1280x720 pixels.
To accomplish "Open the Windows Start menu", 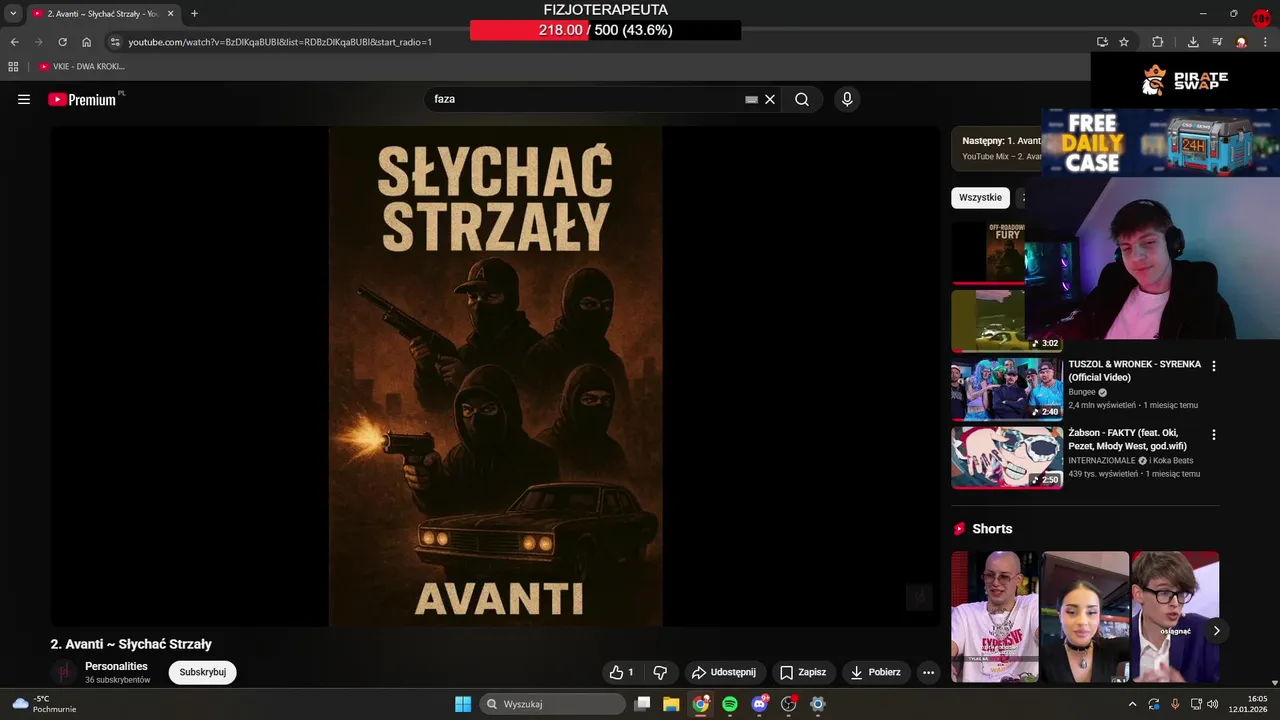I will (463, 704).
